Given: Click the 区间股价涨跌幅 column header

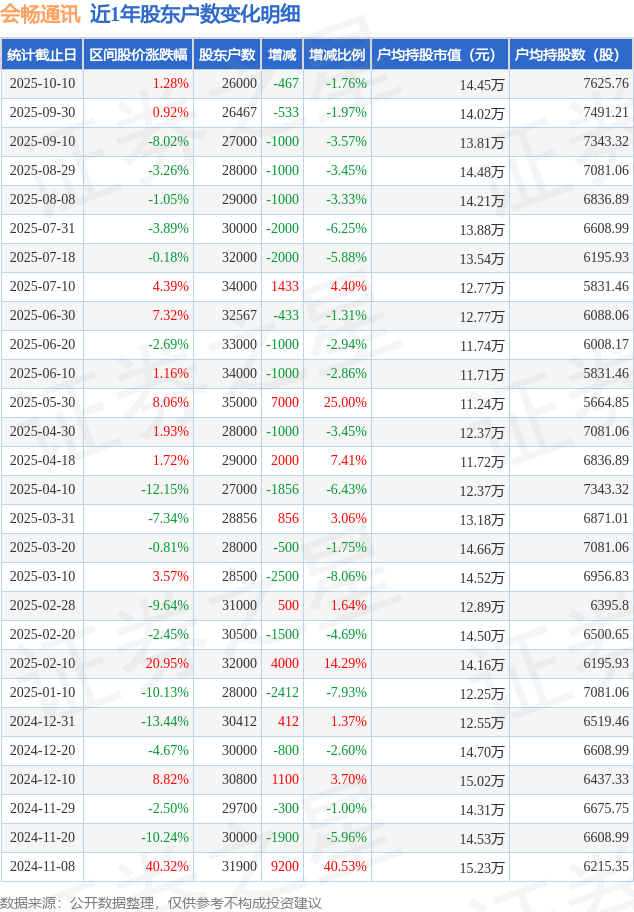Looking at the screenshot, I should coord(138,55).
